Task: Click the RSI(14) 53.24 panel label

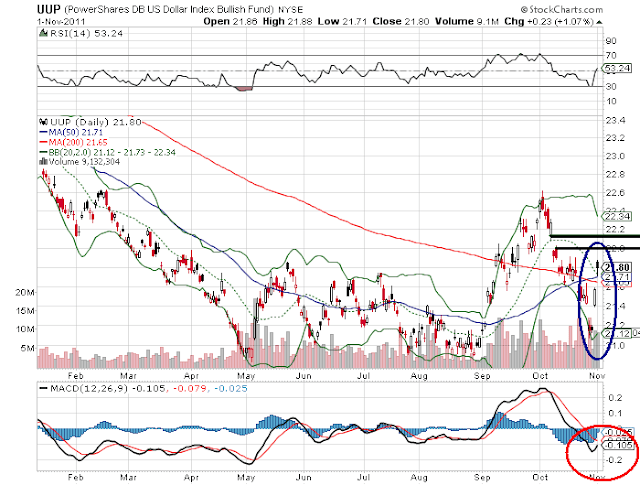Action: coord(86,33)
